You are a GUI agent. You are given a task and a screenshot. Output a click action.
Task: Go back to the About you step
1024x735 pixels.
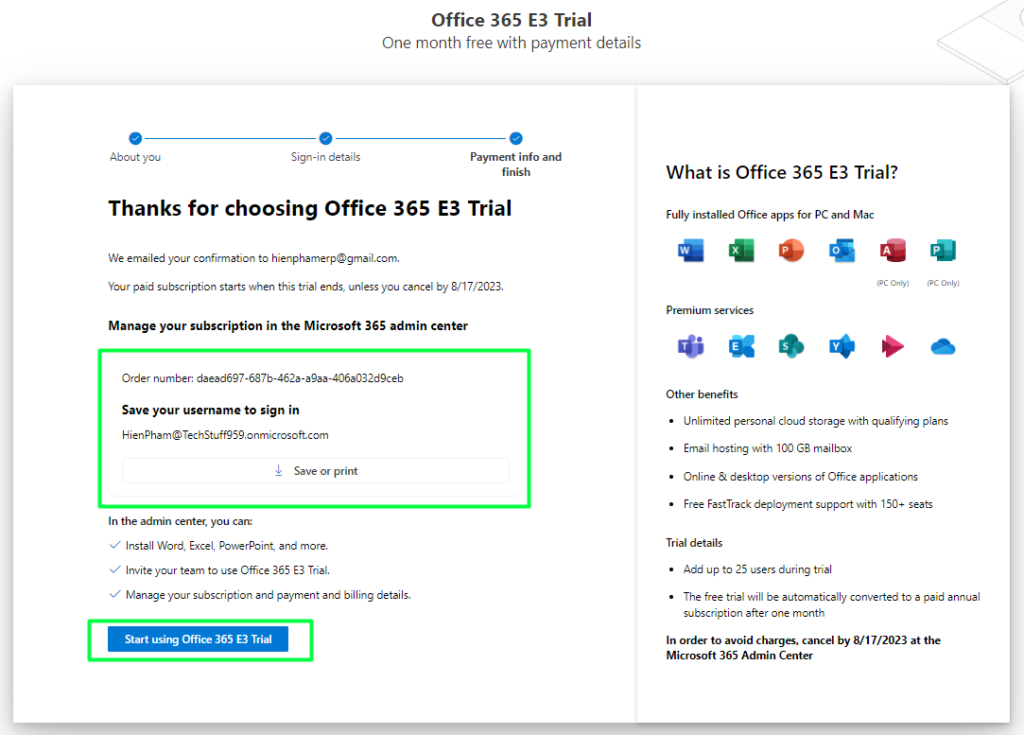point(135,139)
